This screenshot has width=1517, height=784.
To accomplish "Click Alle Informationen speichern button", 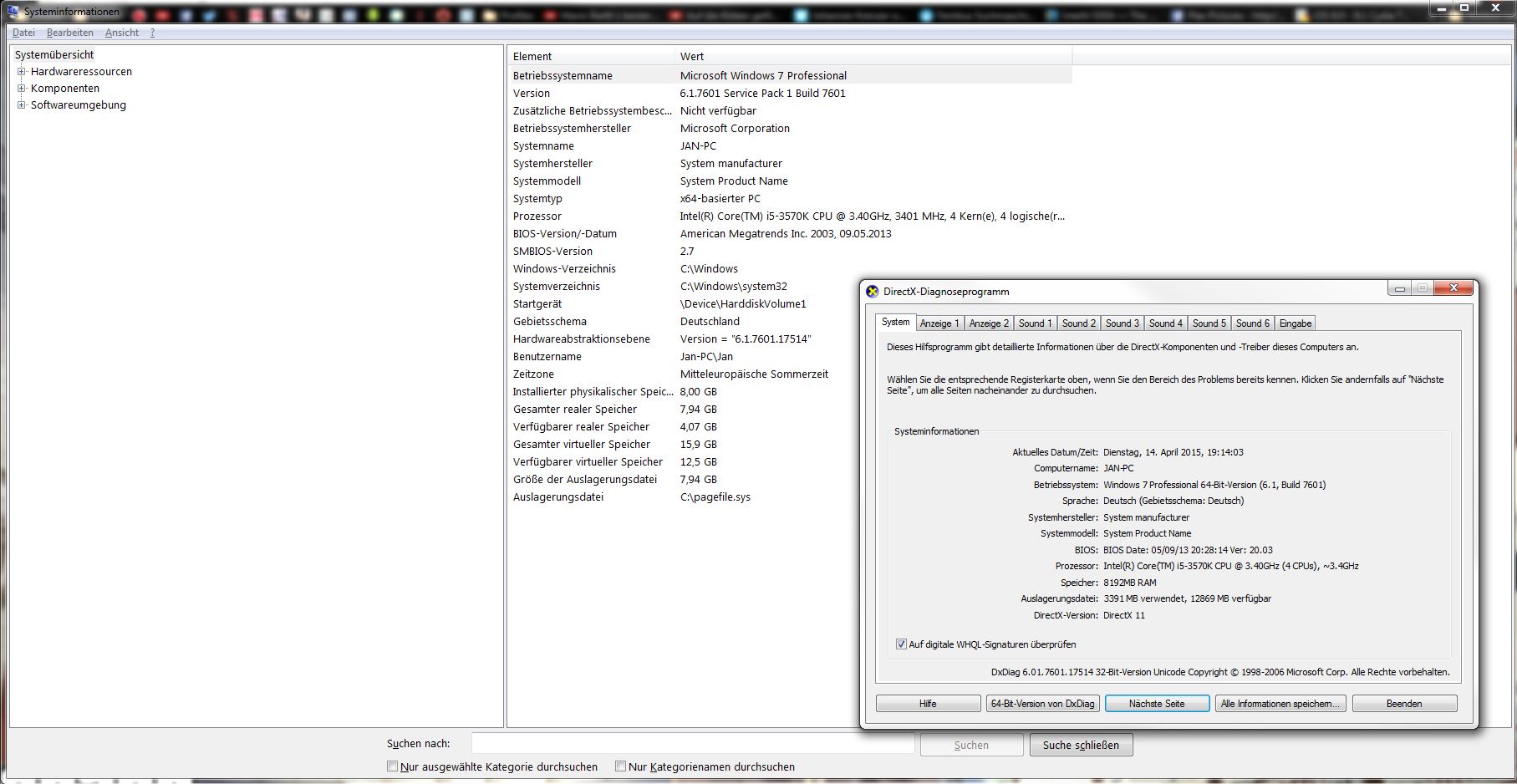I will point(1280,704).
